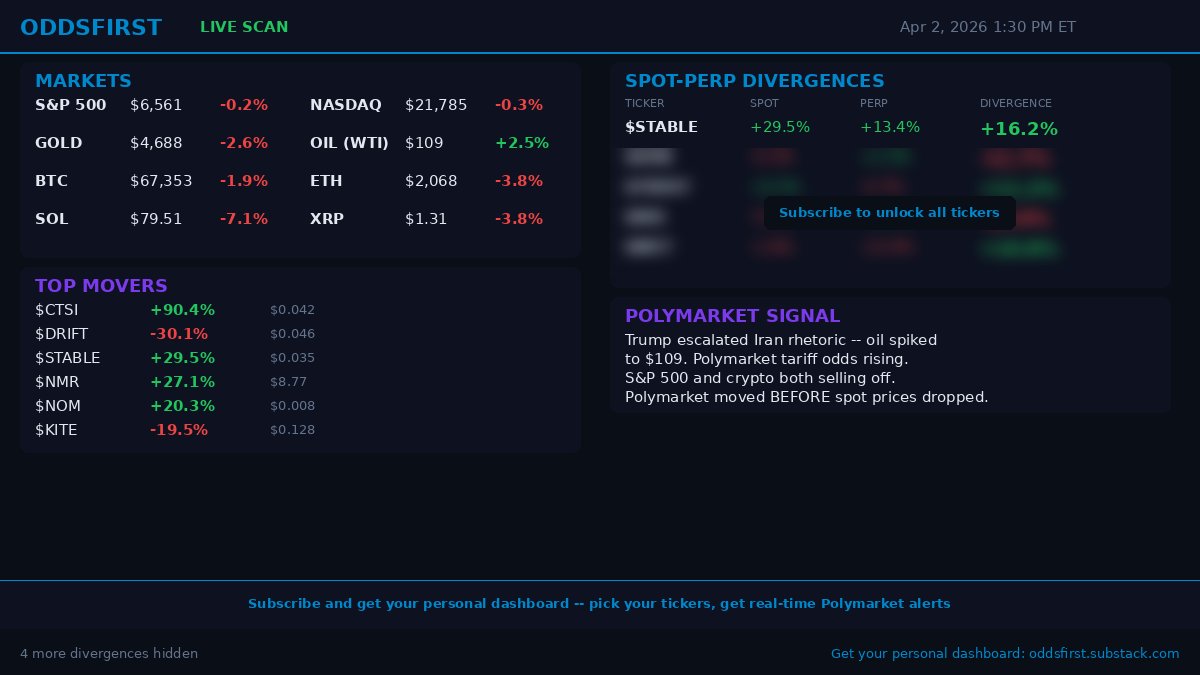Click the DIVERGENCE column header
The width and height of the screenshot is (1200, 675).
1016,103
